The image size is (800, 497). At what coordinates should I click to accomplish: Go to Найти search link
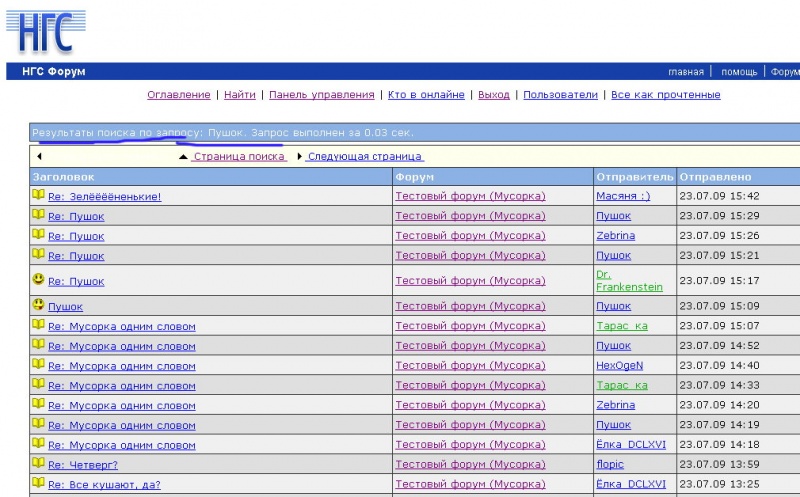click(240, 94)
